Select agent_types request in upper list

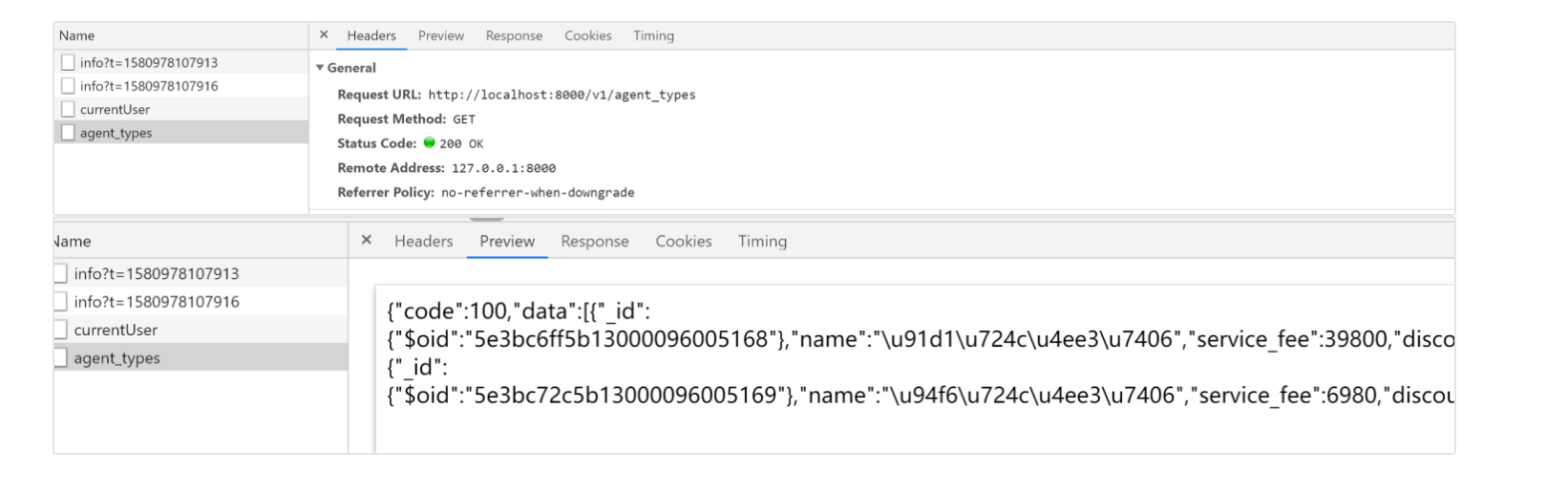click(181, 133)
